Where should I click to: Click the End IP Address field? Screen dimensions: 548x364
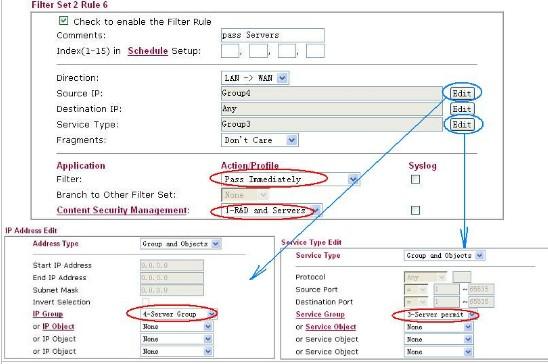coord(172,277)
